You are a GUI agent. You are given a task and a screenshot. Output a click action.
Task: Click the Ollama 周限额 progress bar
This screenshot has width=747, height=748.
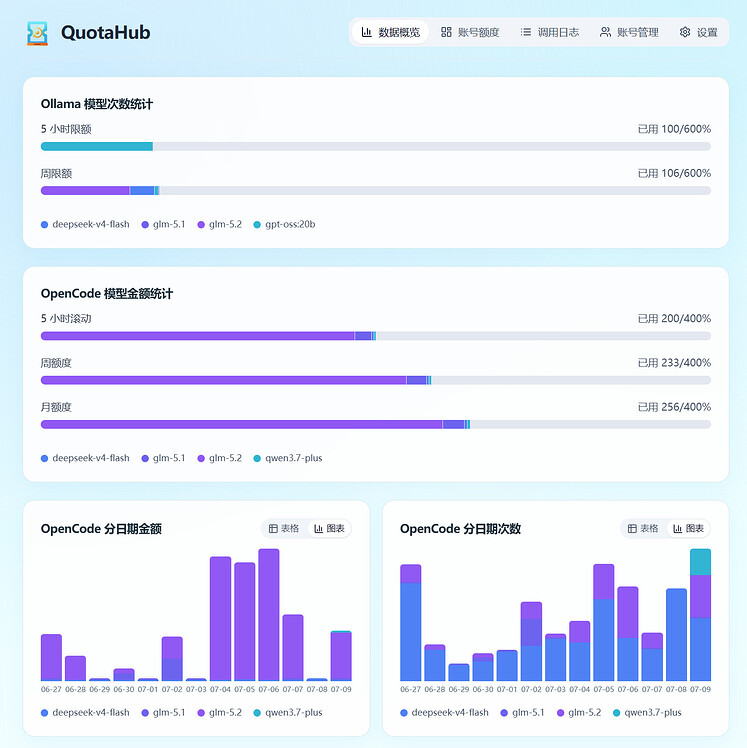pyautogui.click(x=376, y=190)
